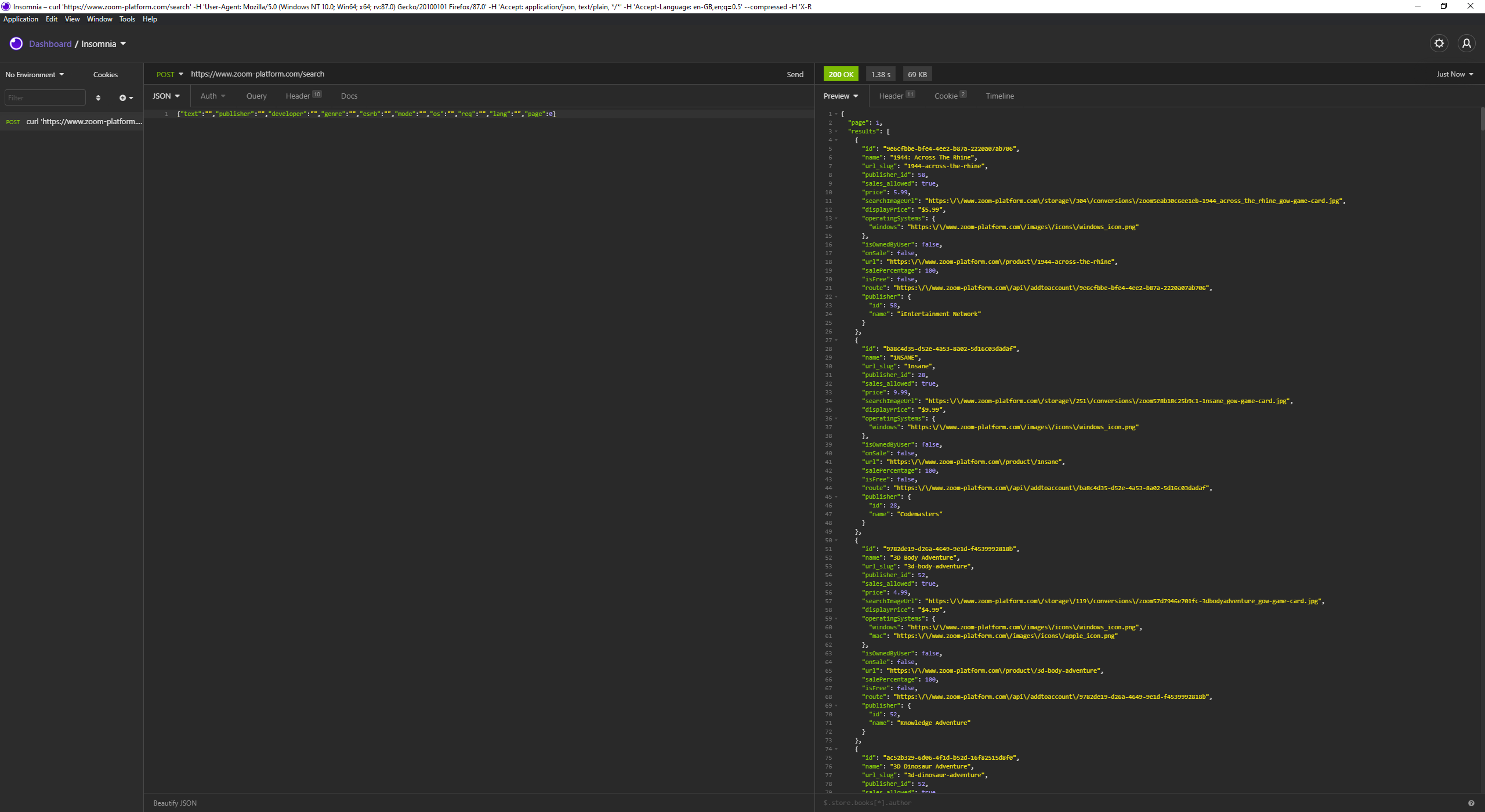
Task: Fold operatingSystems block at line 13
Action: coord(836,219)
